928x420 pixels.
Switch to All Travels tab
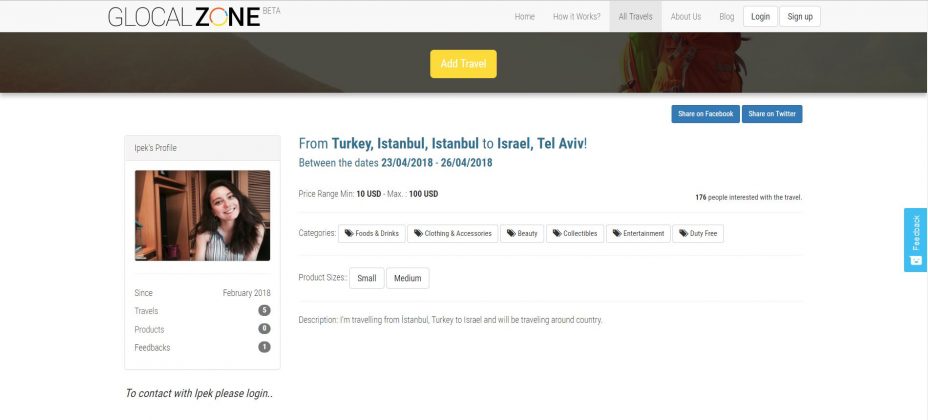(636, 17)
